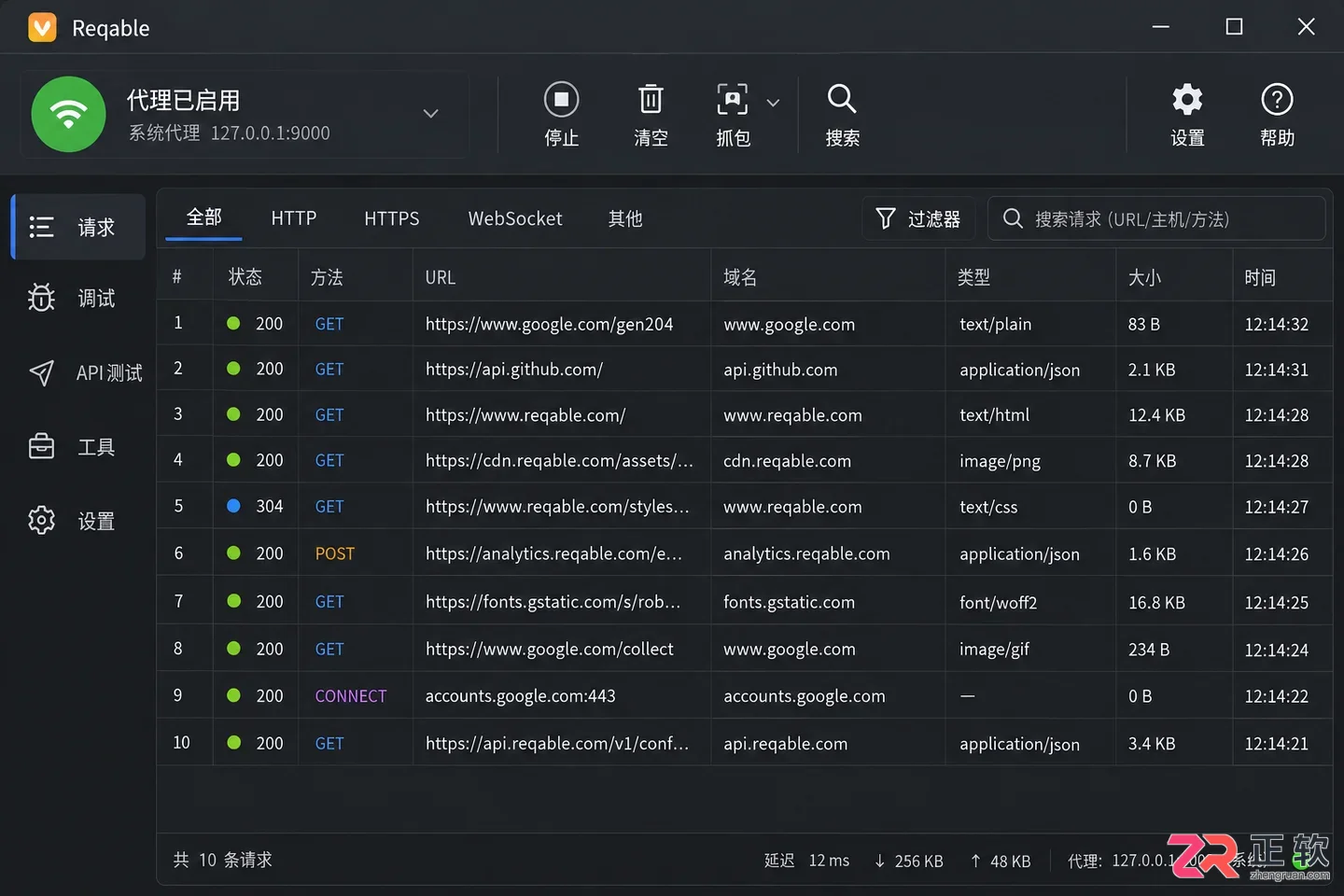Click the 共 10 条请求 status text
1344x896 pixels.
(222, 860)
